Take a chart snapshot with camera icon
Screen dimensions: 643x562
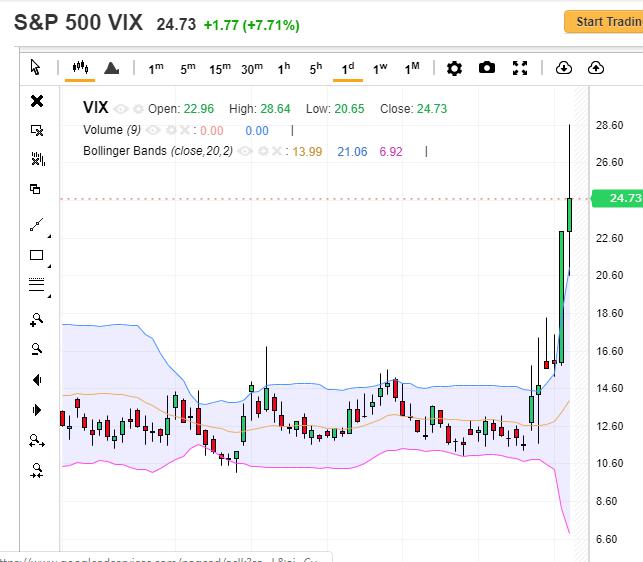coord(487,68)
